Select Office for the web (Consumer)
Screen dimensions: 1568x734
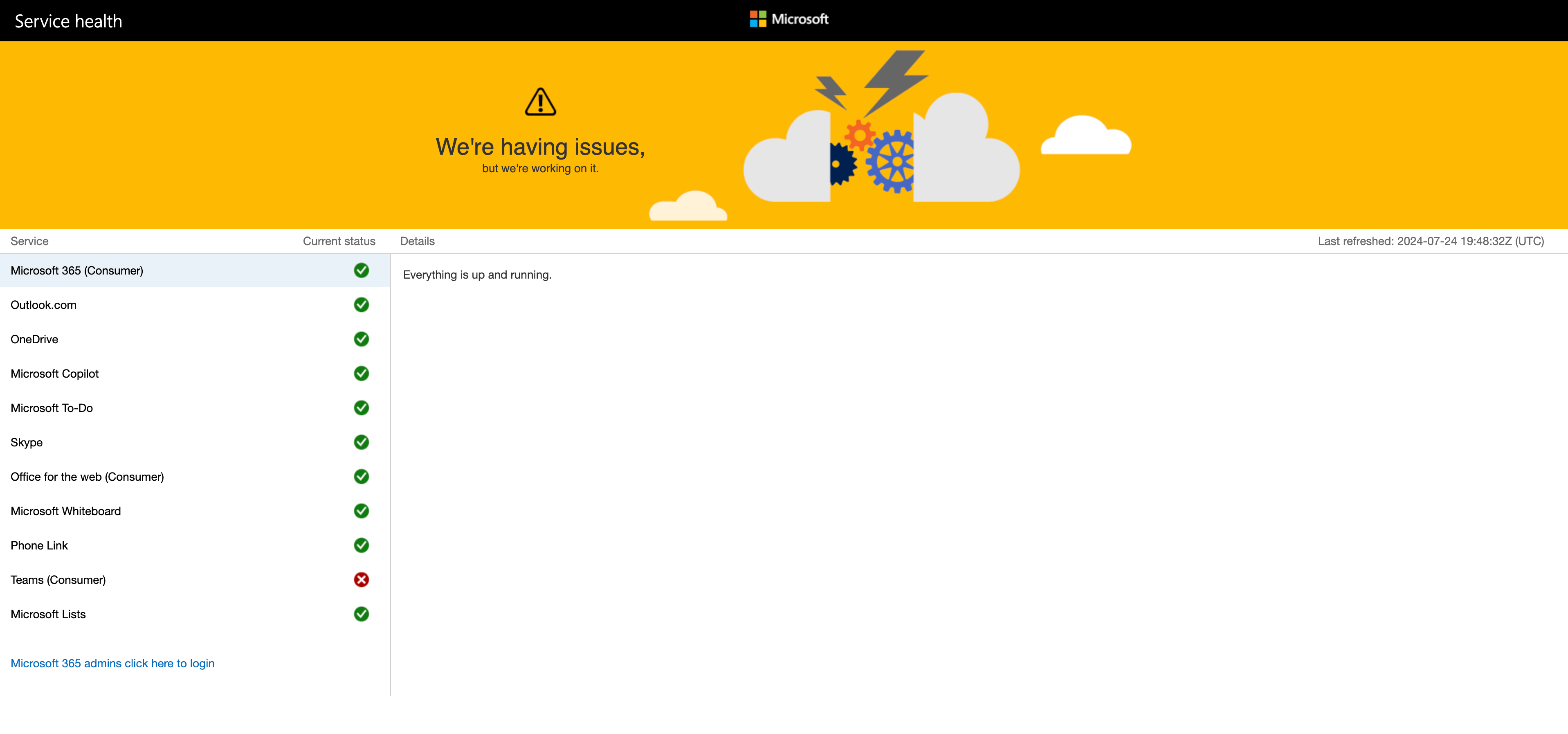pyautogui.click(x=87, y=477)
